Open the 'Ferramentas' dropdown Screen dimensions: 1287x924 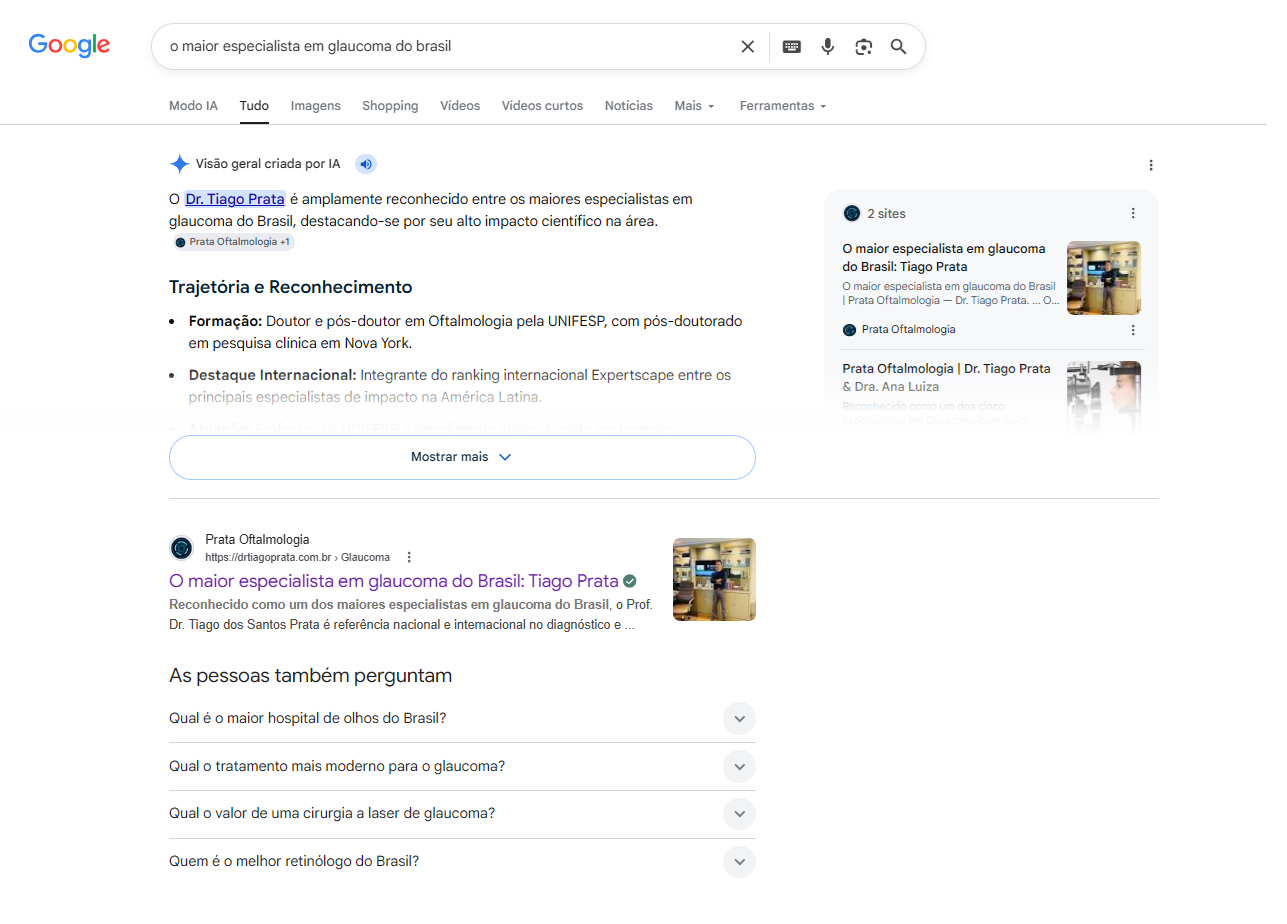(x=783, y=106)
